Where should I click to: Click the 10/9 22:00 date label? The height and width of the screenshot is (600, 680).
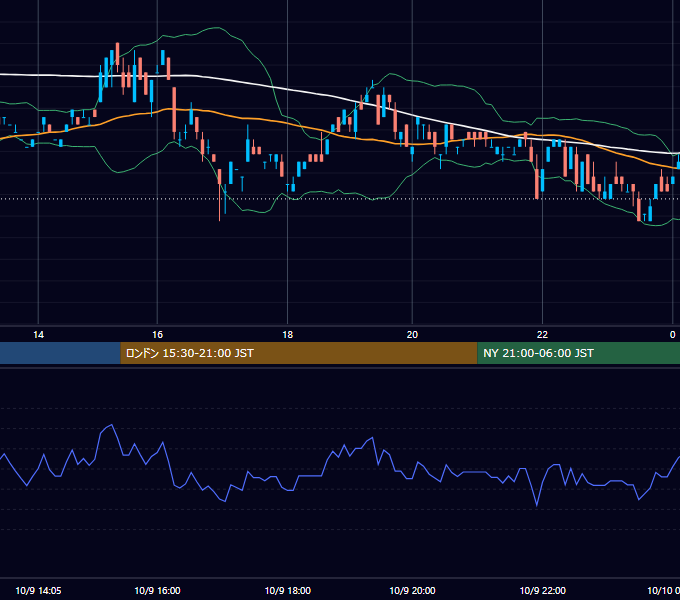point(543,590)
